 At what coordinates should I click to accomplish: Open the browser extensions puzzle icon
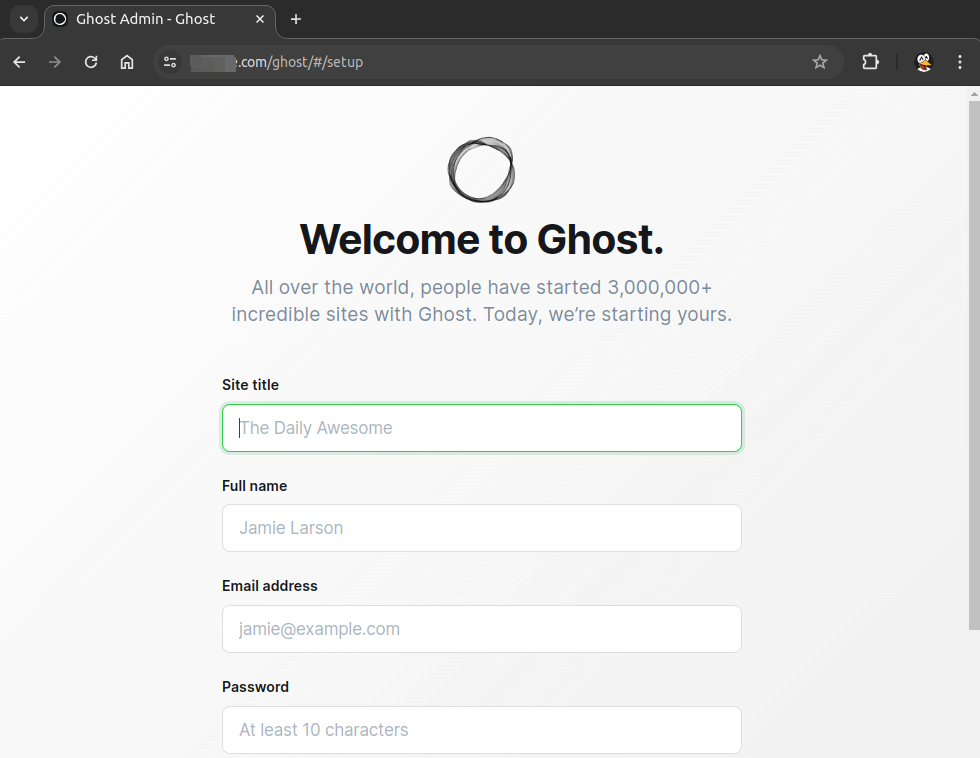(870, 62)
